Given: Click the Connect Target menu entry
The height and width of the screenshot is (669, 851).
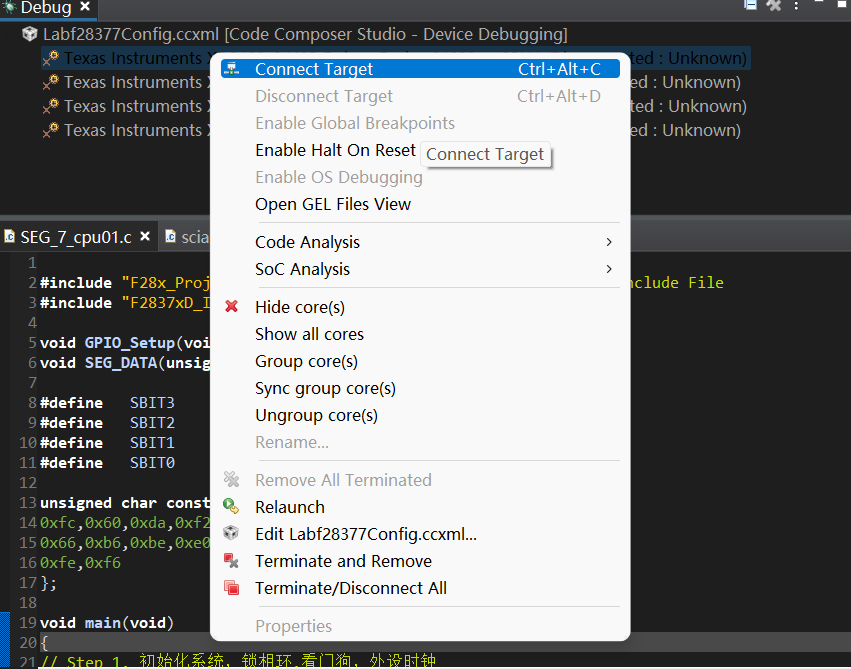Looking at the screenshot, I should point(314,69).
